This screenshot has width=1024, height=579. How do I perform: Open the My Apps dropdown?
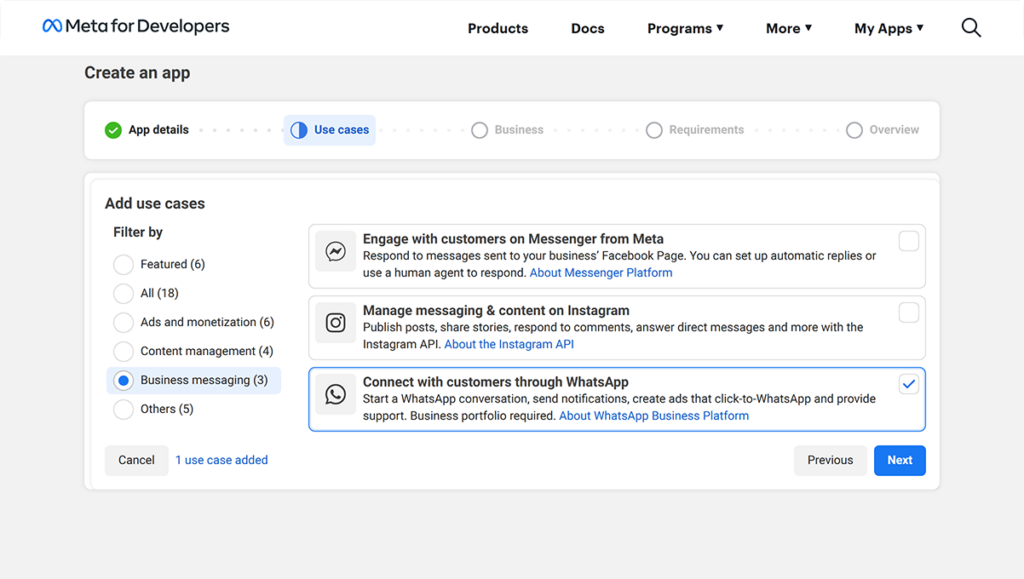coord(888,28)
